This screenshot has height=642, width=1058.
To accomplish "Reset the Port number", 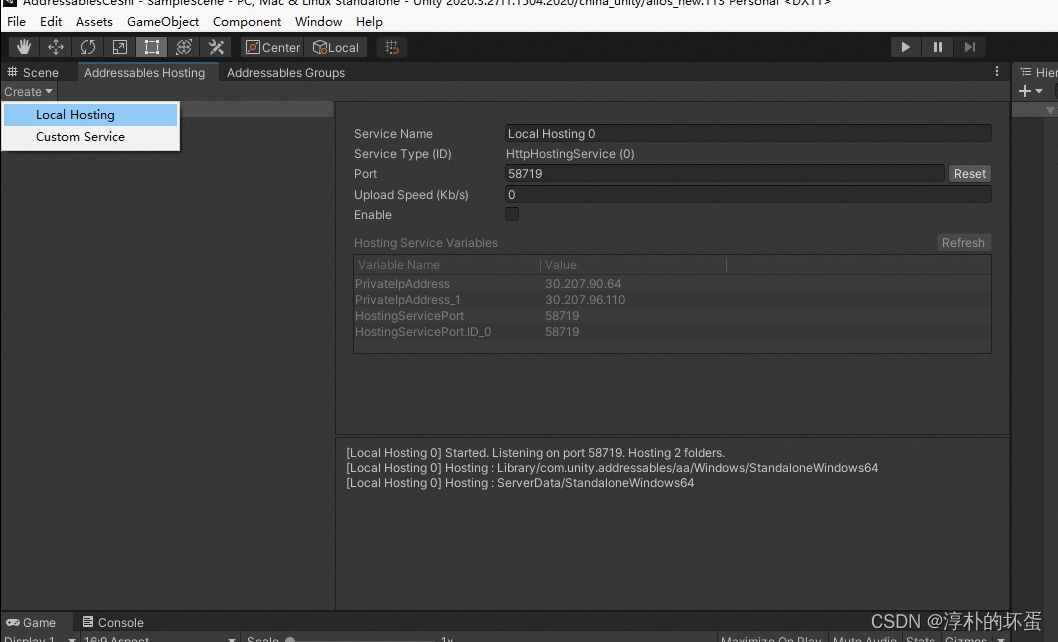I will pos(969,172).
